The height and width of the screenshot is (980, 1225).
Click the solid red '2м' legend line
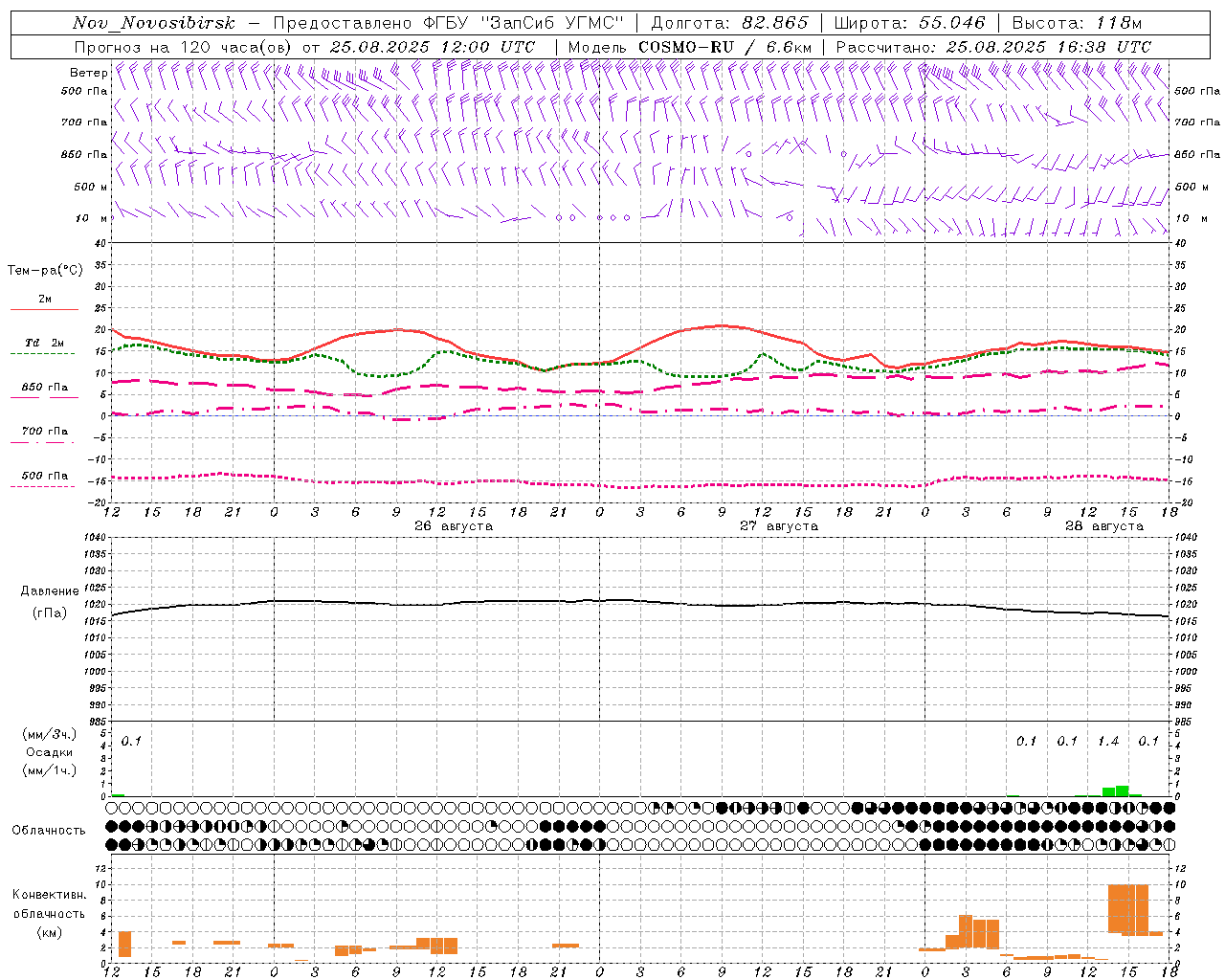click(44, 309)
